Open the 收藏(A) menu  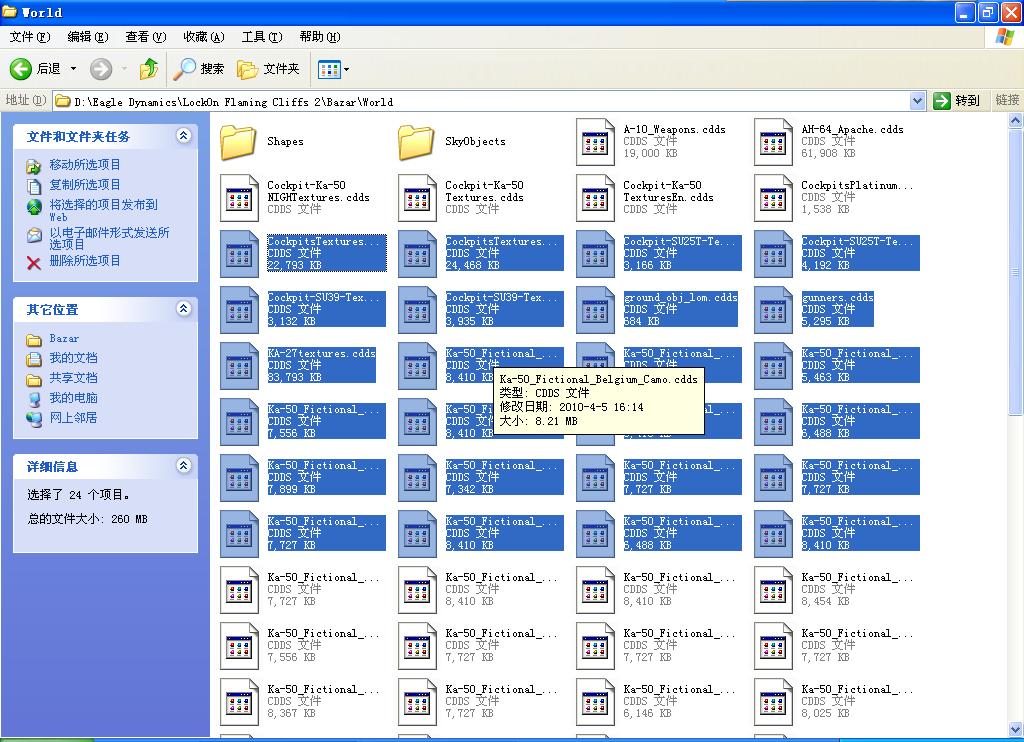coord(204,37)
